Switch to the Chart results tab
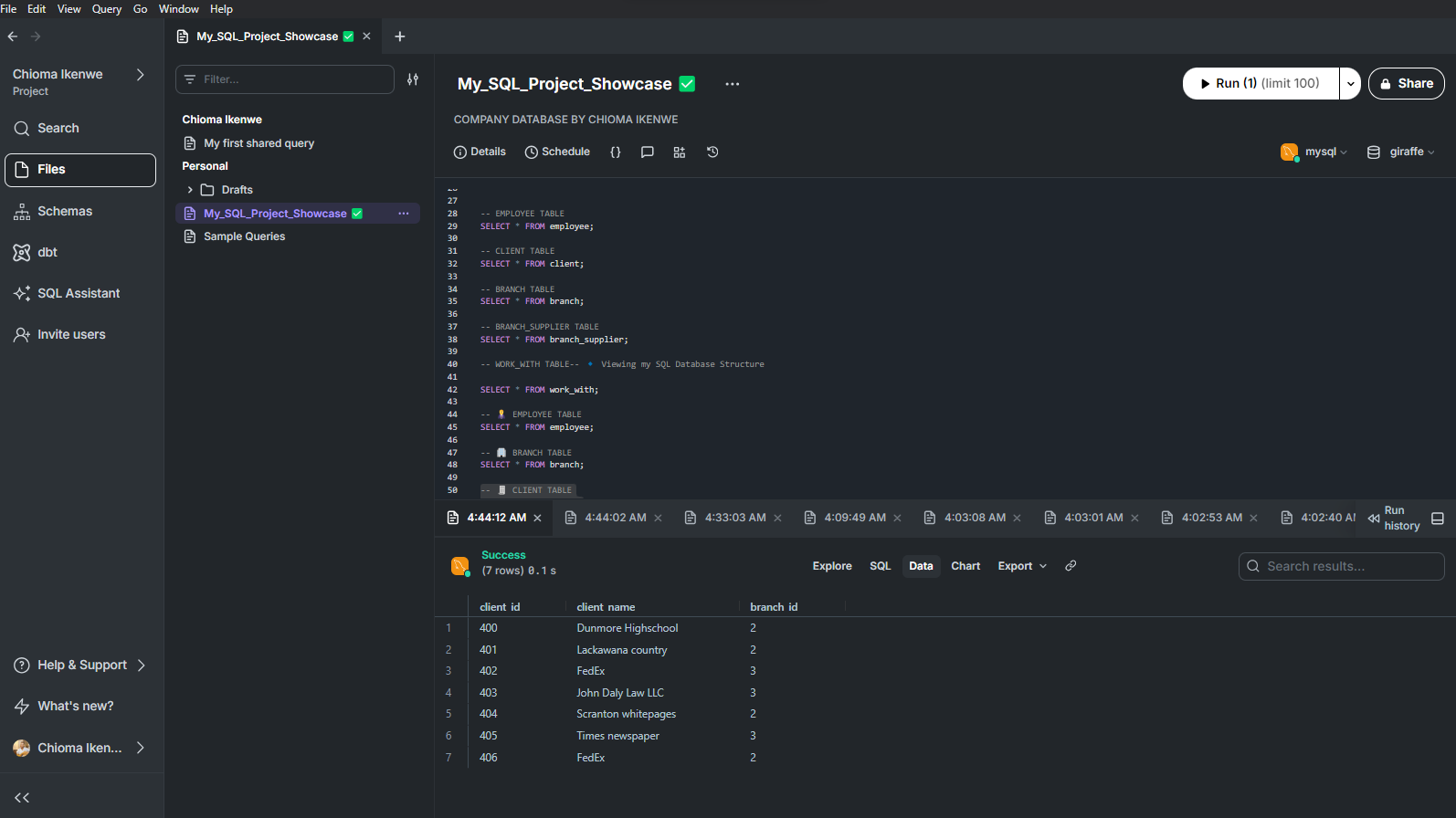Viewport: 1456px width, 818px height. coord(965,566)
